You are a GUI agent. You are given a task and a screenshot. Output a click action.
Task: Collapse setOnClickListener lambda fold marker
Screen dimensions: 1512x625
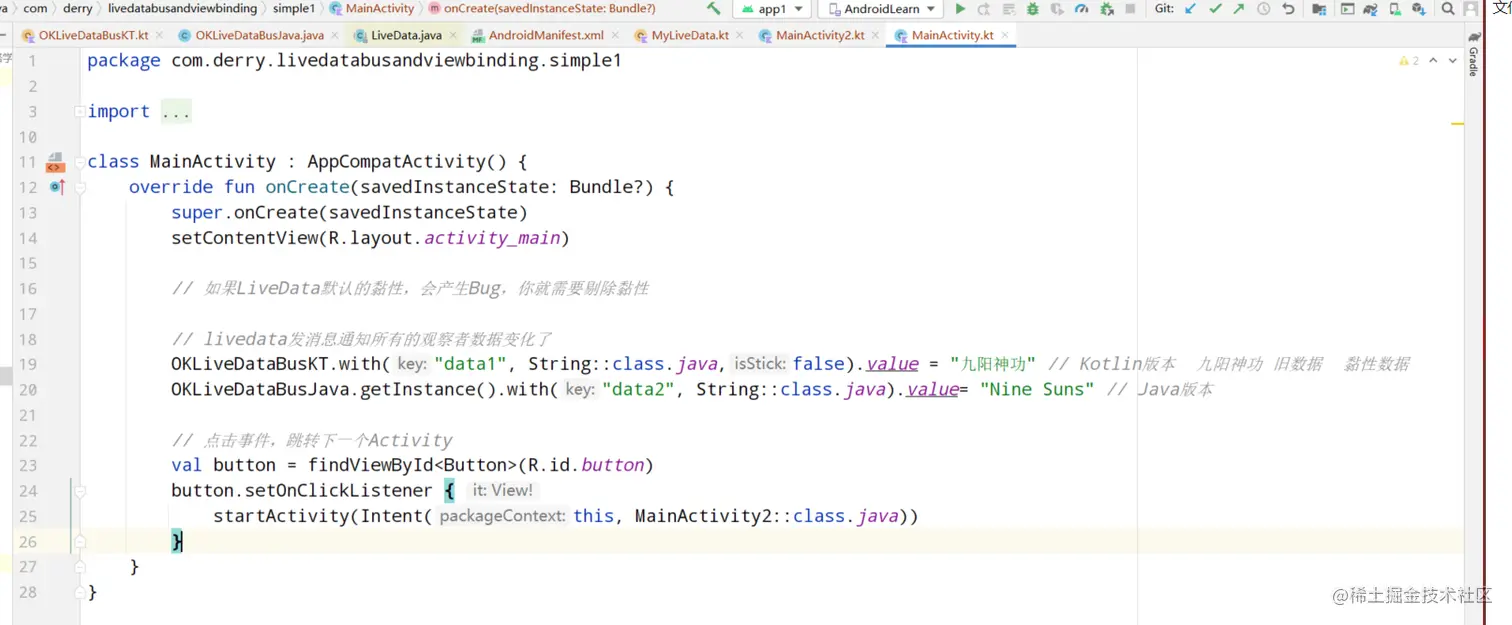click(x=79, y=491)
